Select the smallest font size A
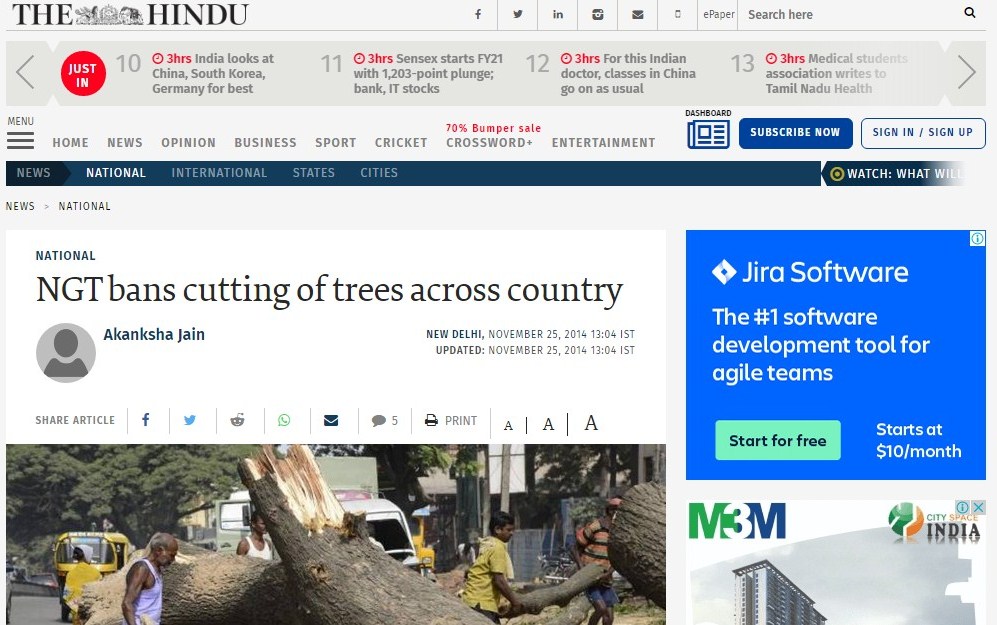The width and height of the screenshot is (997, 625). [508, 425]
